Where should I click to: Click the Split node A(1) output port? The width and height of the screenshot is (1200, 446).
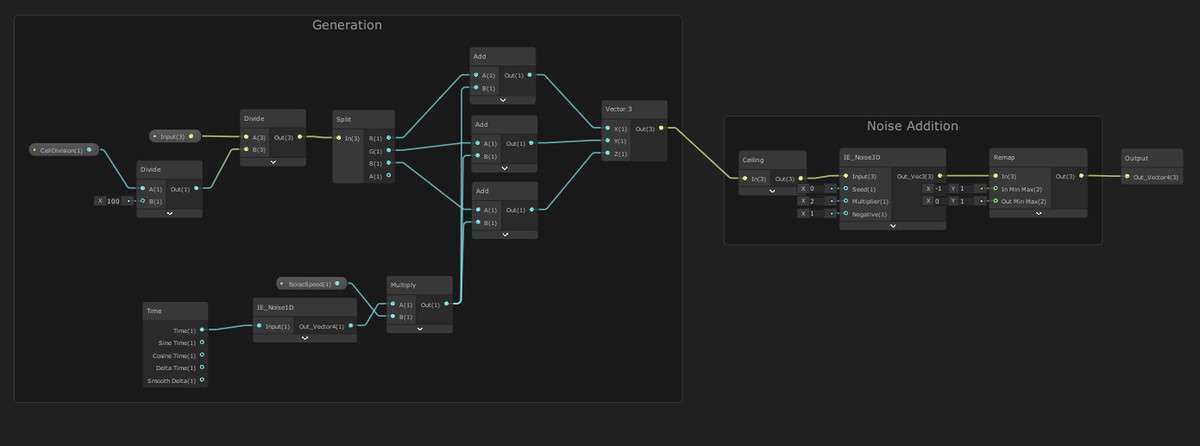389,176
